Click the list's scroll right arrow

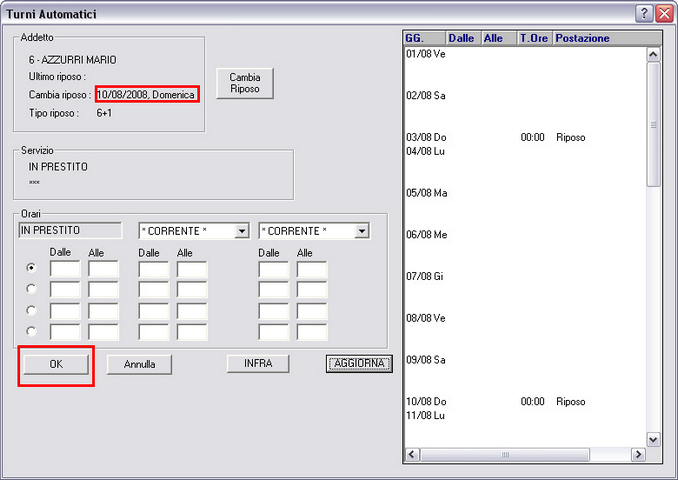pos(638,454)
